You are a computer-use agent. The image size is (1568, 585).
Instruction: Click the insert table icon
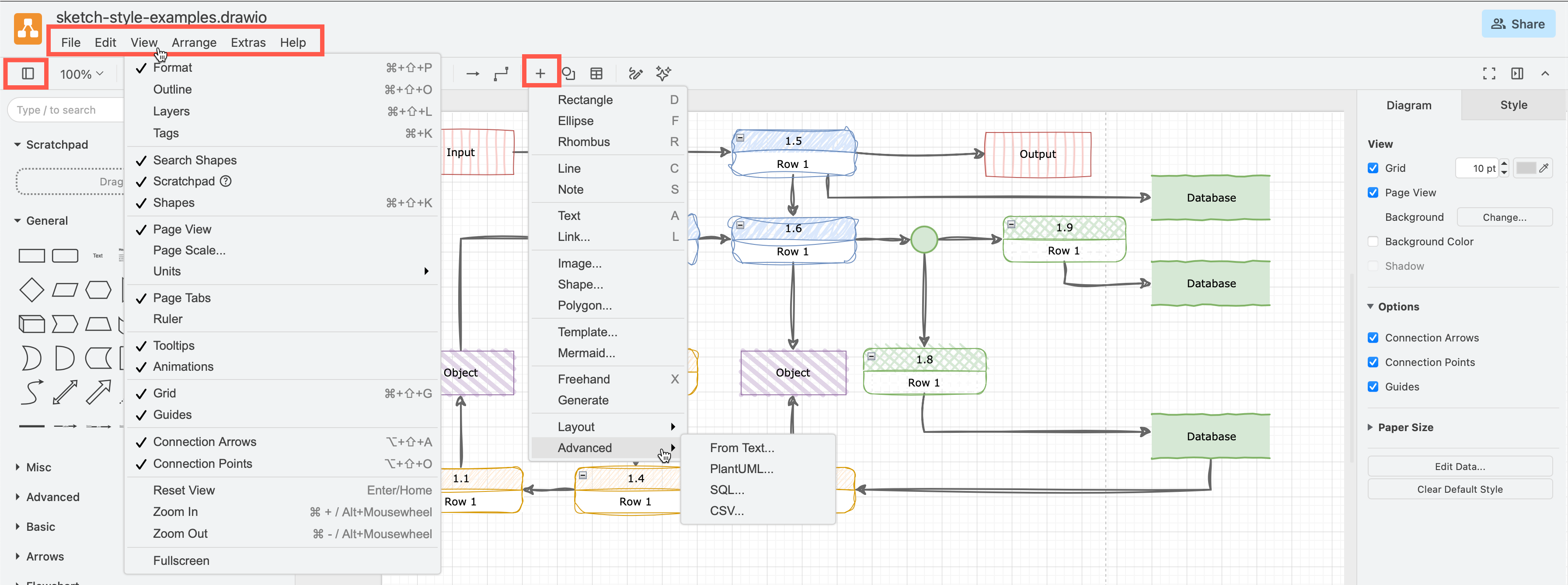click(x=596, y=73)
